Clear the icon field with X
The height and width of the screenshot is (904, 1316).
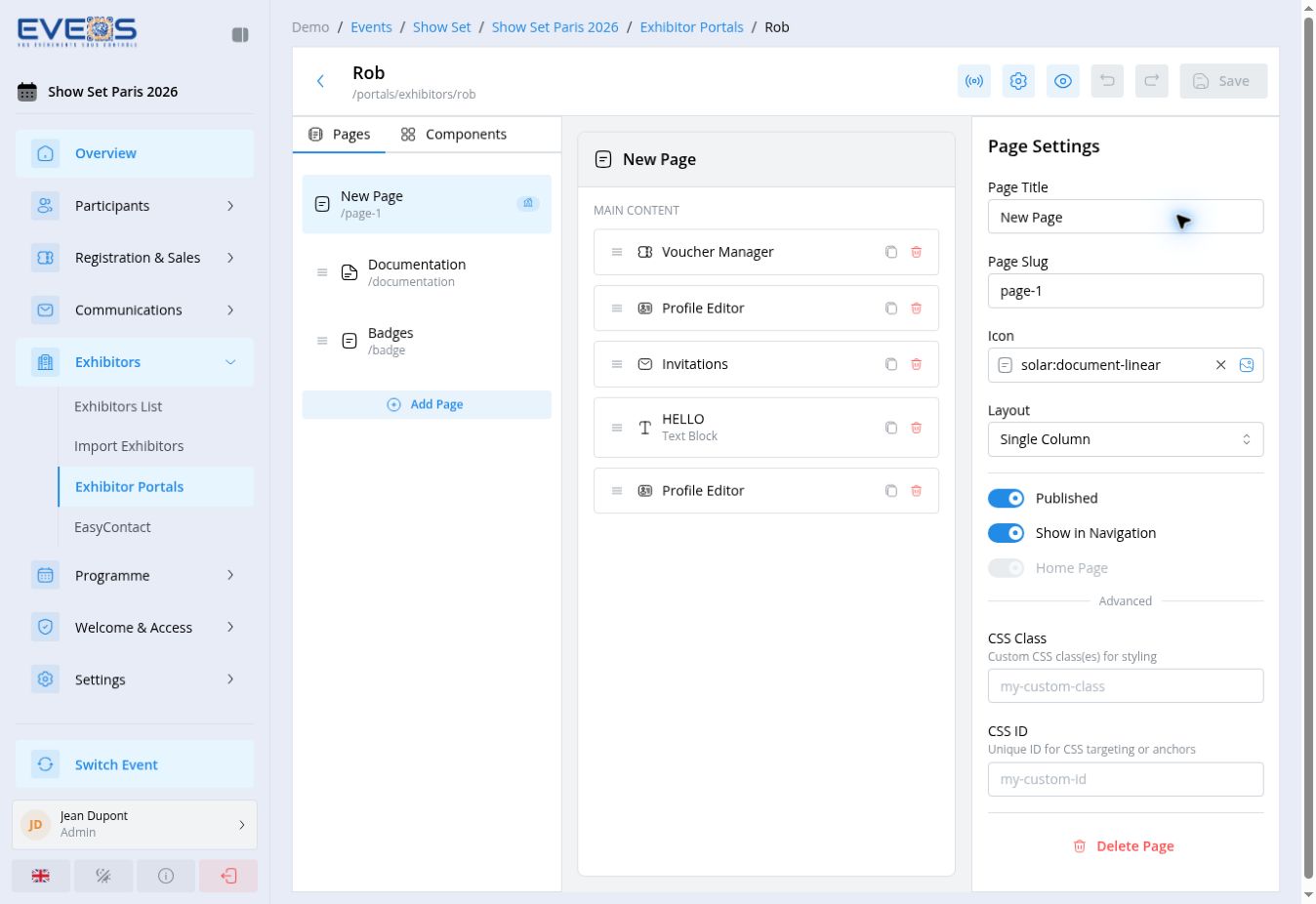coord(1220,365)
